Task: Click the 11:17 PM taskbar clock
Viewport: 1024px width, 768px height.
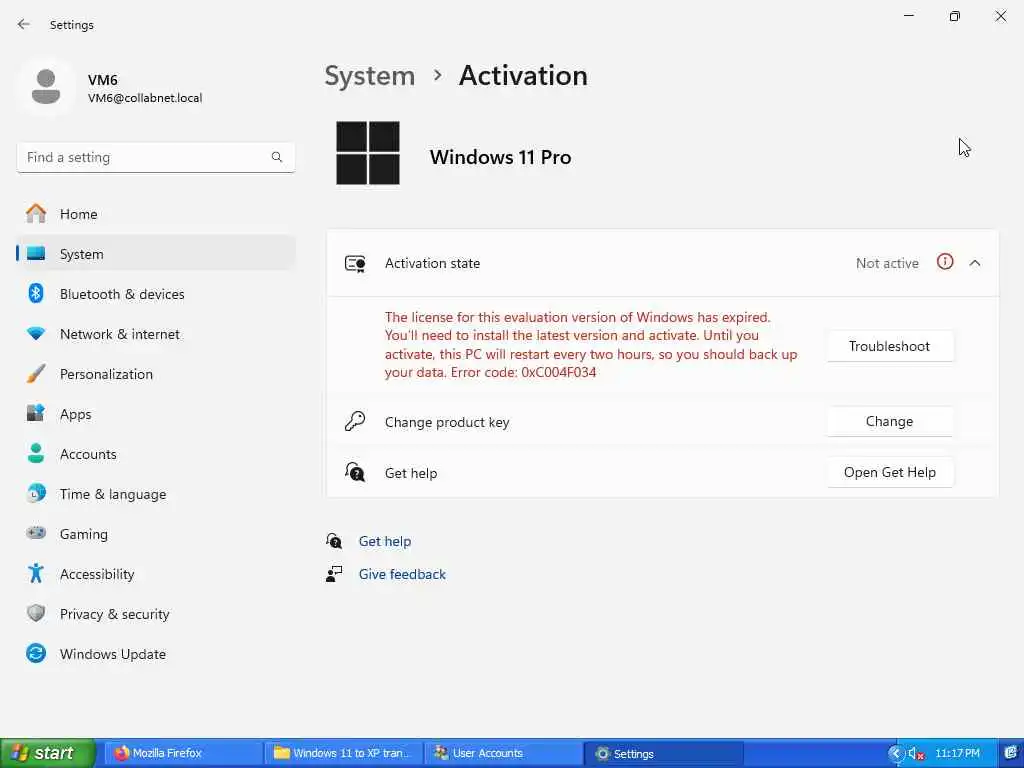Action: tap(957, 753)
